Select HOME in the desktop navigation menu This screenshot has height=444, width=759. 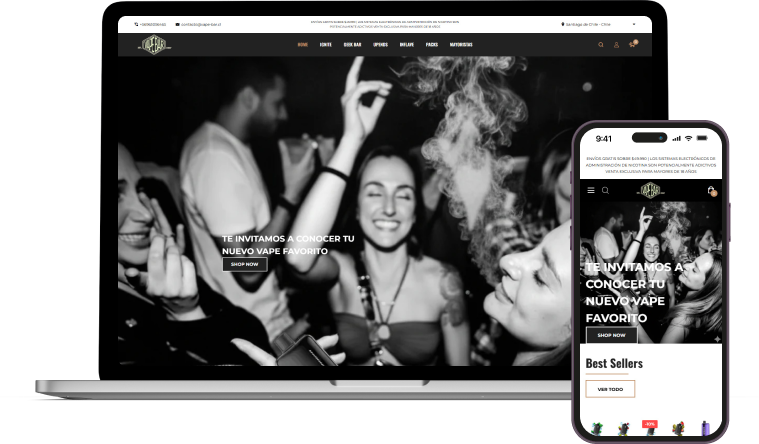click(x=303, y=45)
